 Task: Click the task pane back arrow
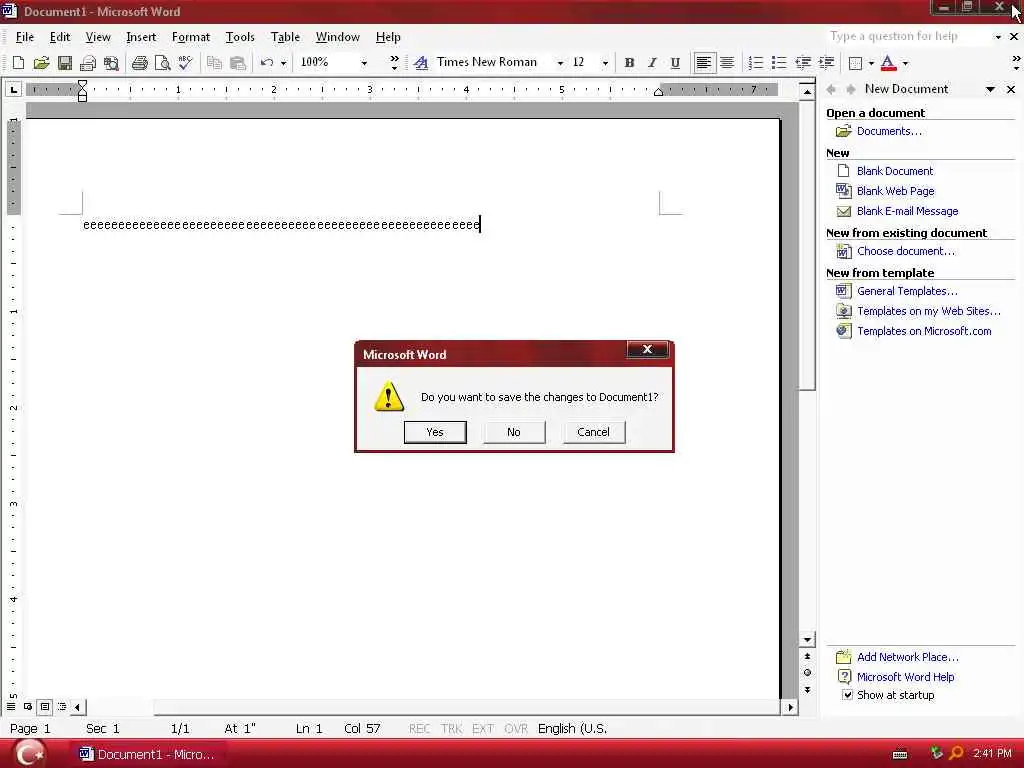[831, 89]
